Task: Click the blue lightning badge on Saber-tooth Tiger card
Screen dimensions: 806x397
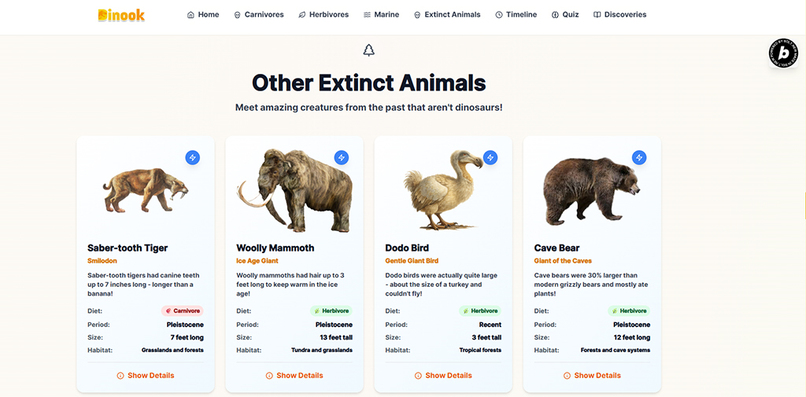Action: point(193,157)
